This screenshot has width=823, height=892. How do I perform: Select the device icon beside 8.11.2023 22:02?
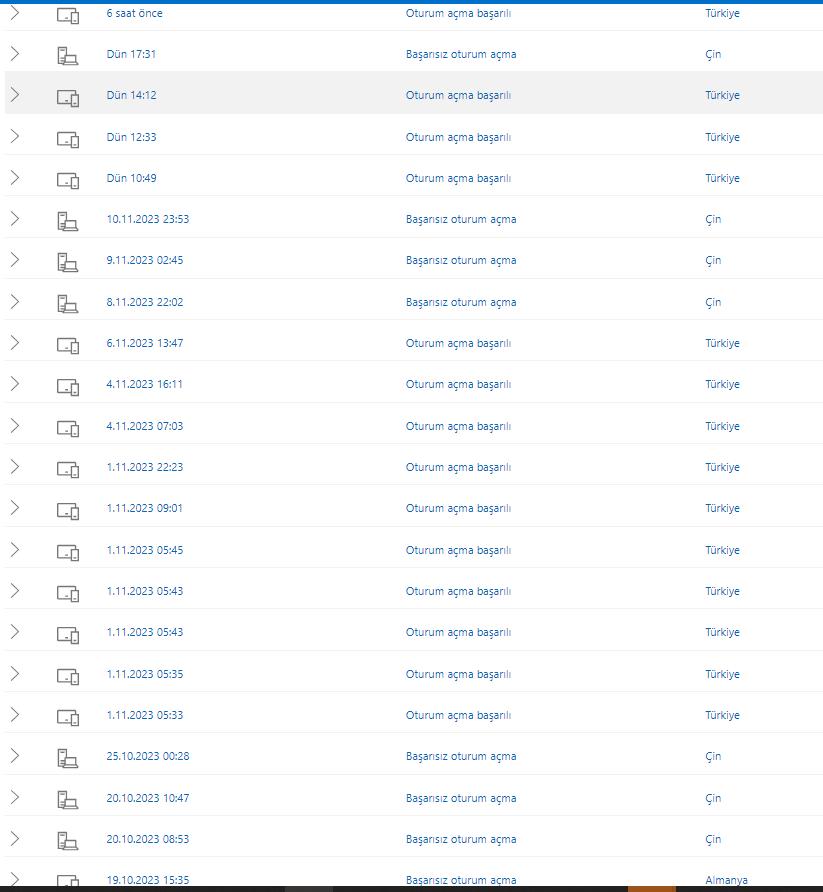[68, 304]
